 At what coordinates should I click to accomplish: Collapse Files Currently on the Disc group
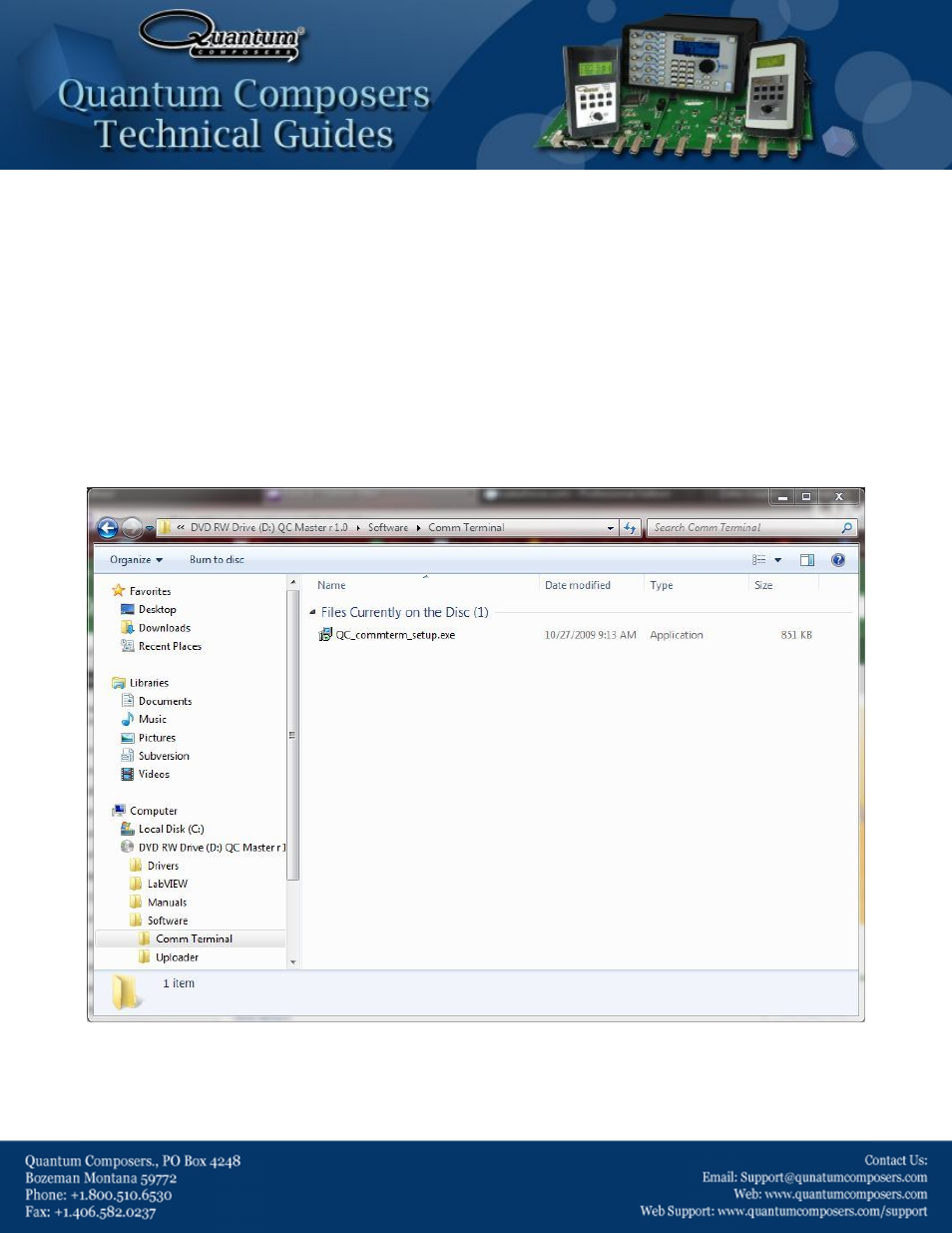coord(312,613)
